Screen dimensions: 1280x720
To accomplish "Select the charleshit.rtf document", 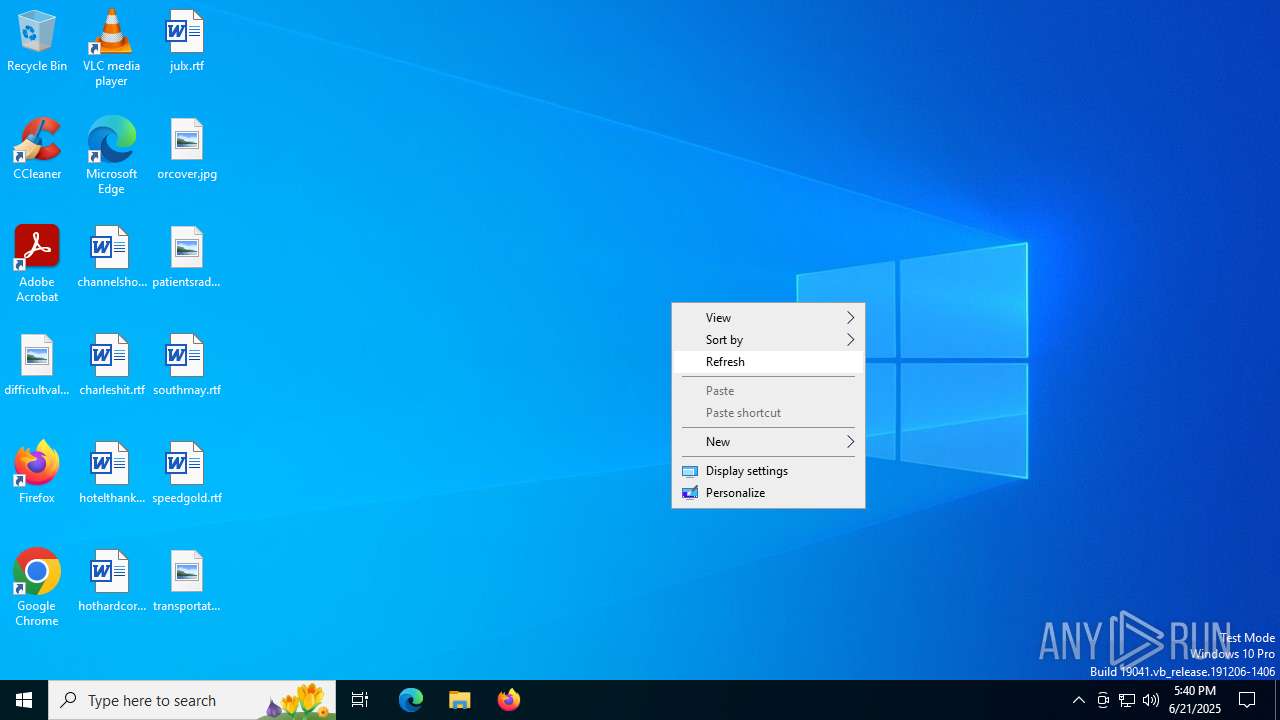I will pyautogui.click(x=111, y=365).
